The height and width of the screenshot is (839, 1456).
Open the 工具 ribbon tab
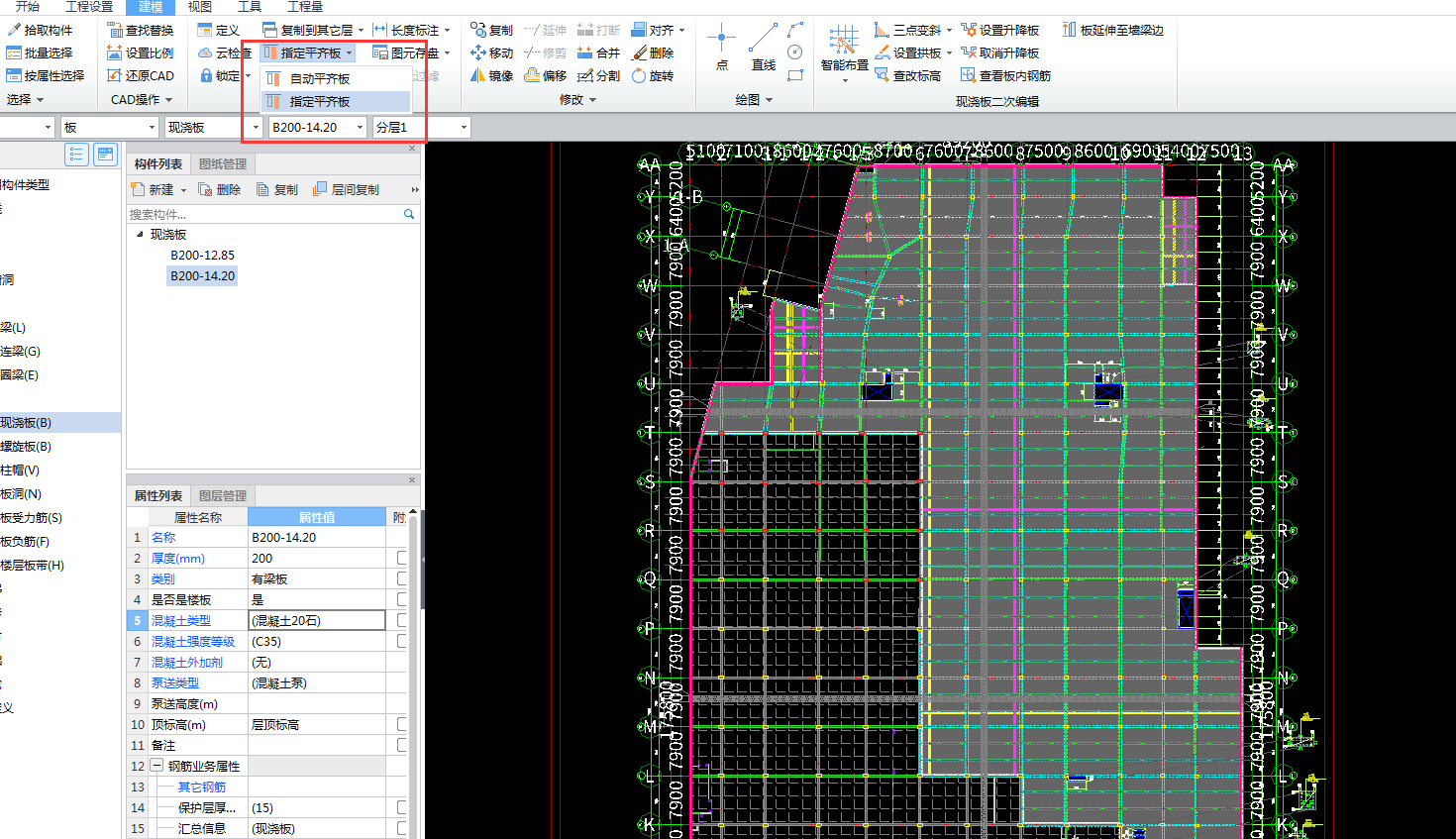coord(250,7)
